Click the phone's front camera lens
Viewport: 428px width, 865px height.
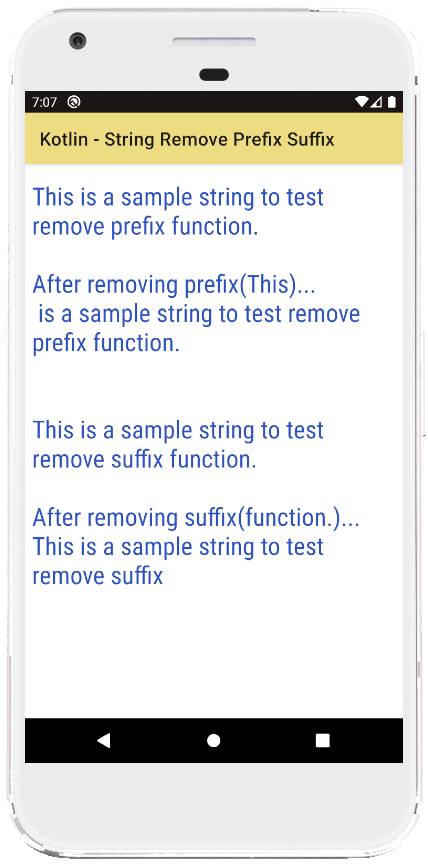[x=77, y=41]
